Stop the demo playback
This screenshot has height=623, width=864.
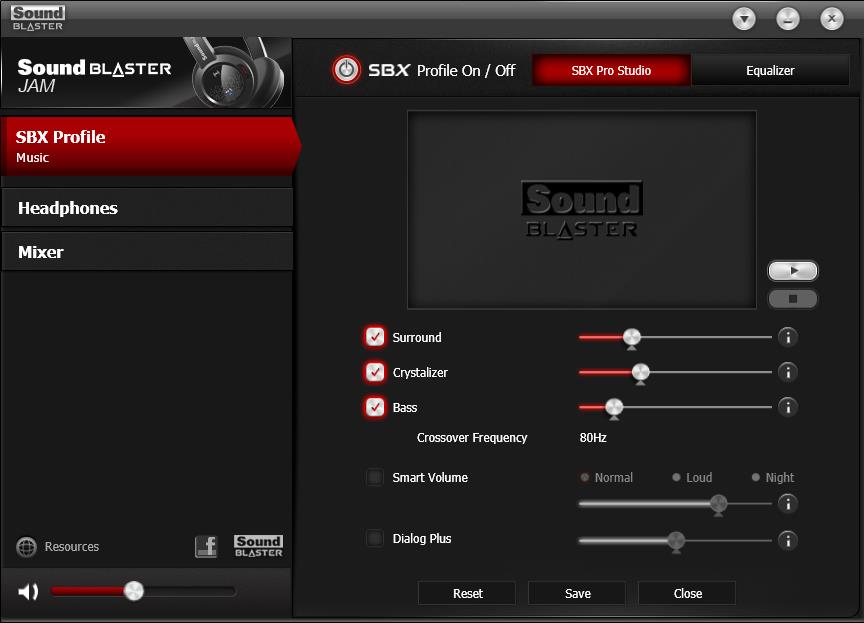[x=793, y=298]
